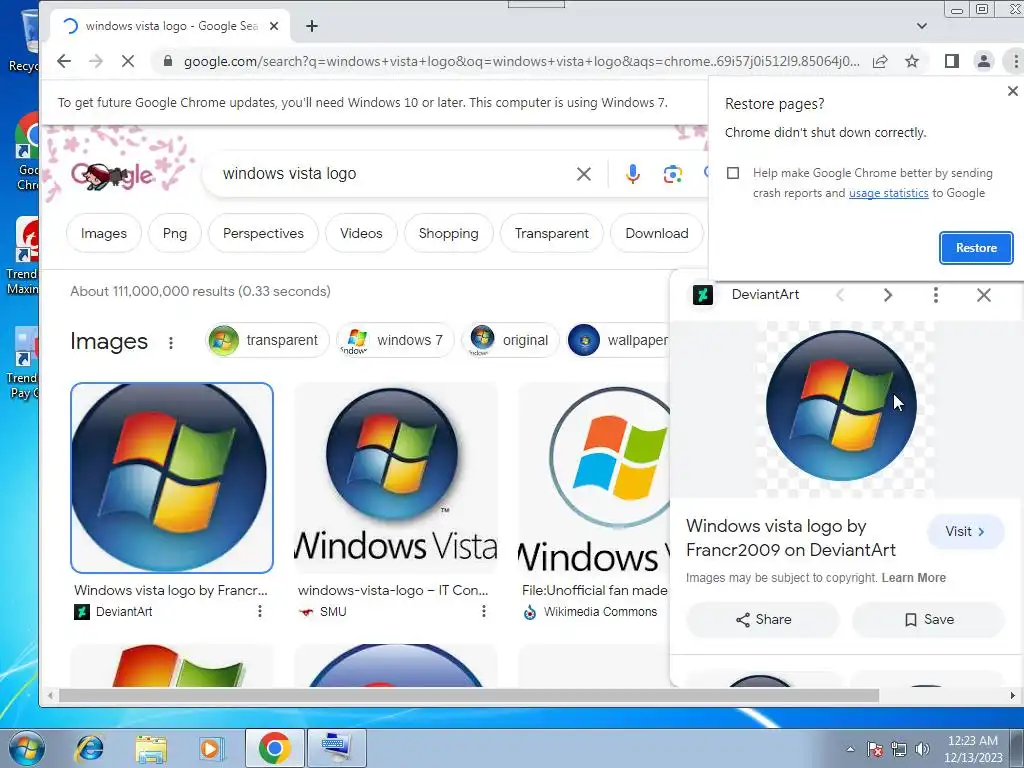The height and width of the screenshot is (768, 1024).
Task: Select the Images filter chip
Action: click(104, 233)
